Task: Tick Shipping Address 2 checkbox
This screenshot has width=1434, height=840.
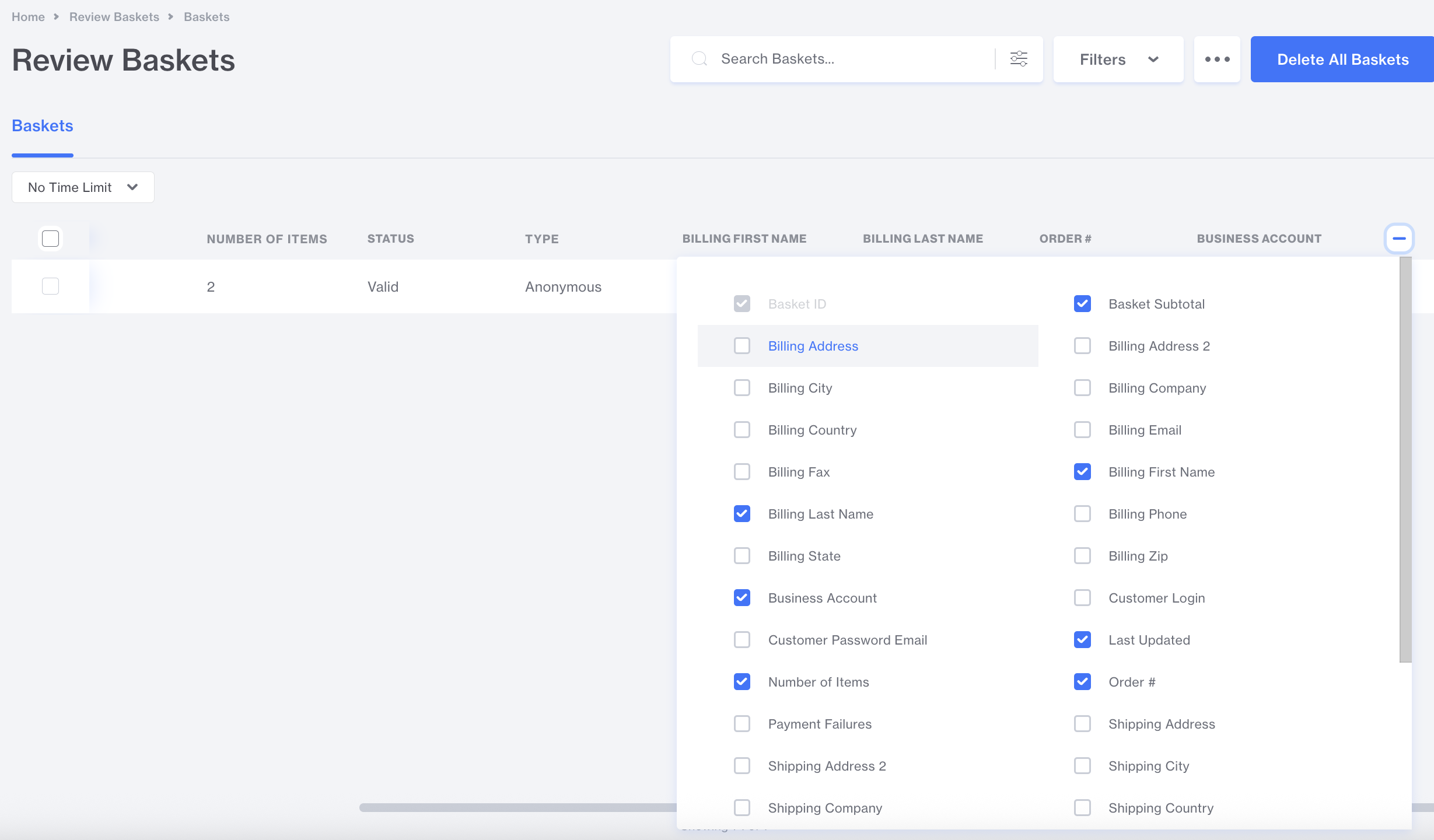Action: (742, 766)
